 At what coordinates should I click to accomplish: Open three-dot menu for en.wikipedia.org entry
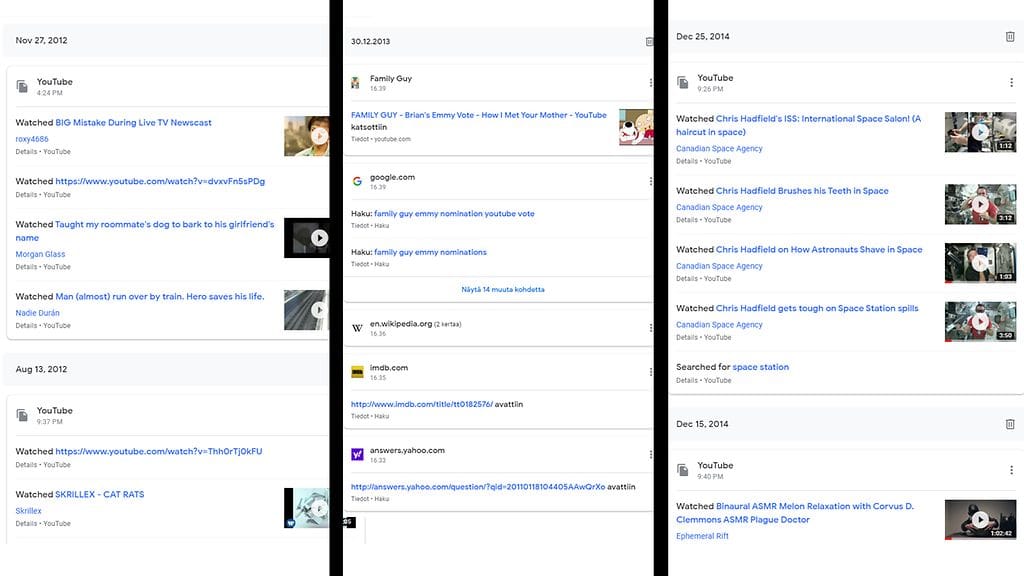651,328
